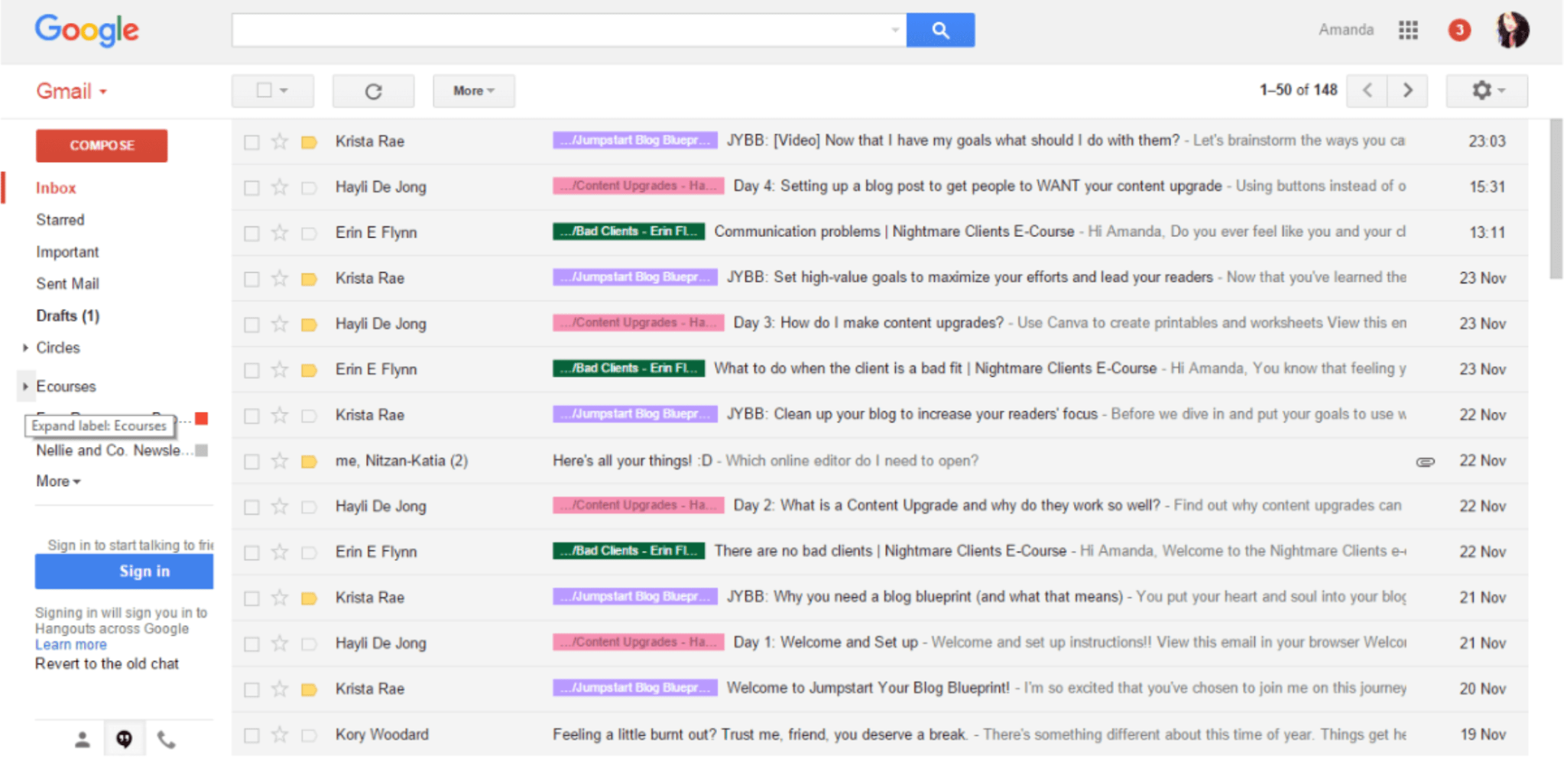The height and width of the screenshot is (784, 1567).
Task: Star the Erin E Flynn Communication problems email
Action: 280,233
